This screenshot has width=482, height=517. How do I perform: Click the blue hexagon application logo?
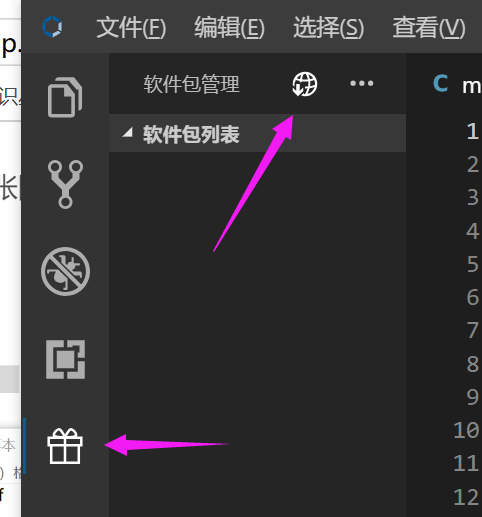tap(52, 27)
